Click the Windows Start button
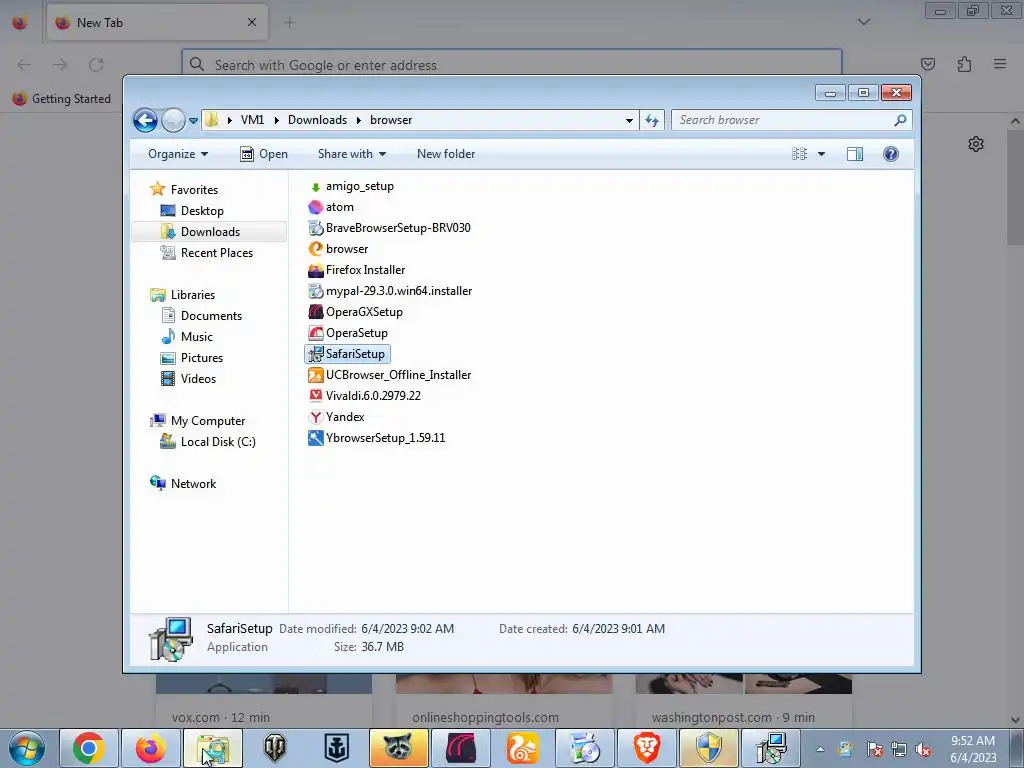Screen dimensions: 1024x768 coord(26,748)
